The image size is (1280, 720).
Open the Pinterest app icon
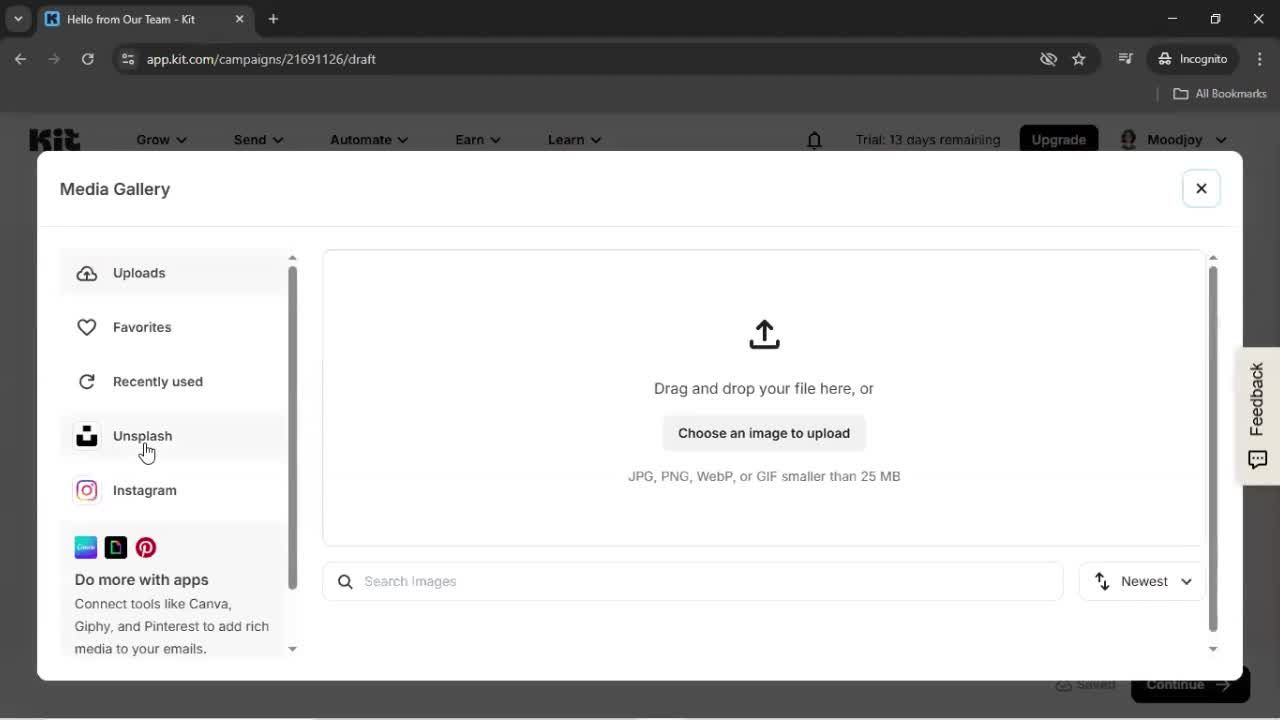[x=145, y=547]
